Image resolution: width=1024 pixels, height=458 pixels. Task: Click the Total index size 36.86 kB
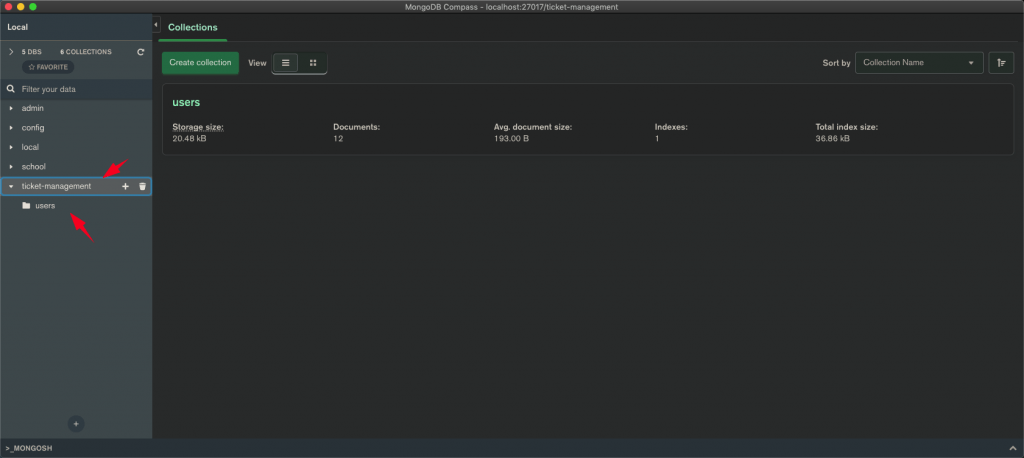pos(833,139)
